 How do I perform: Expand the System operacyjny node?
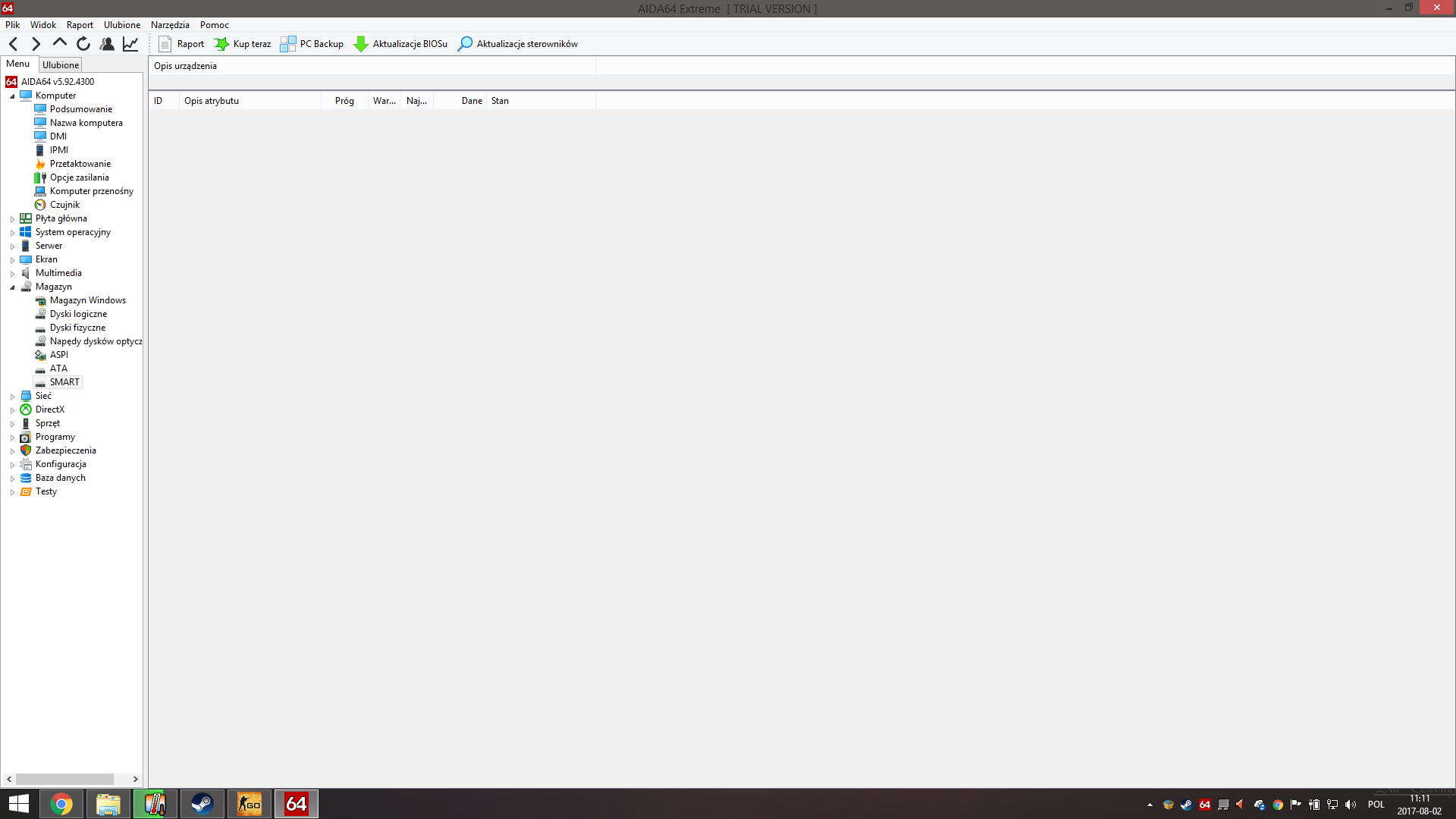tap(12, 233)
